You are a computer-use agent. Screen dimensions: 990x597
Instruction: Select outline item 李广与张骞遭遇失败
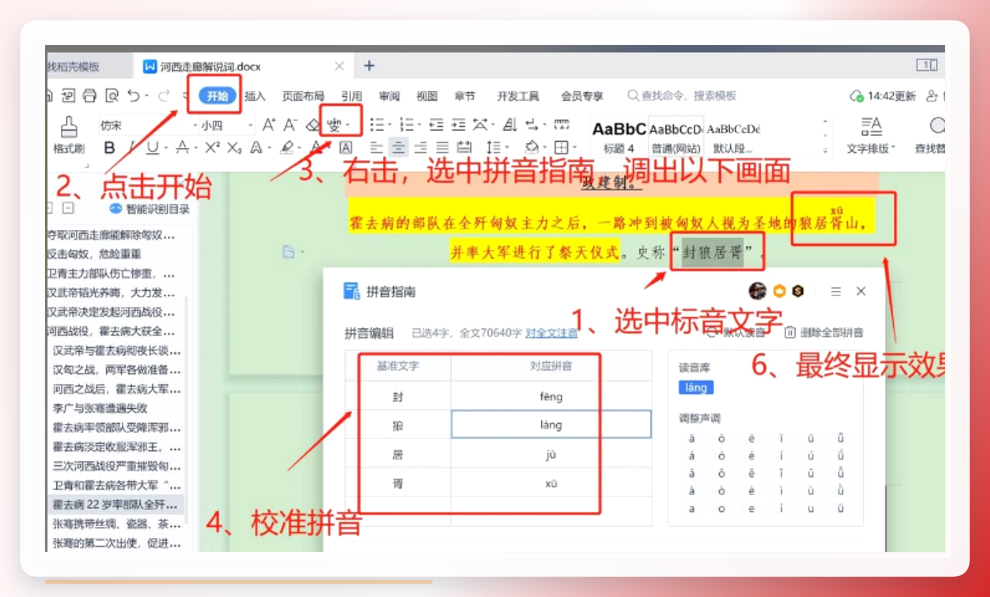click(100, 408)
